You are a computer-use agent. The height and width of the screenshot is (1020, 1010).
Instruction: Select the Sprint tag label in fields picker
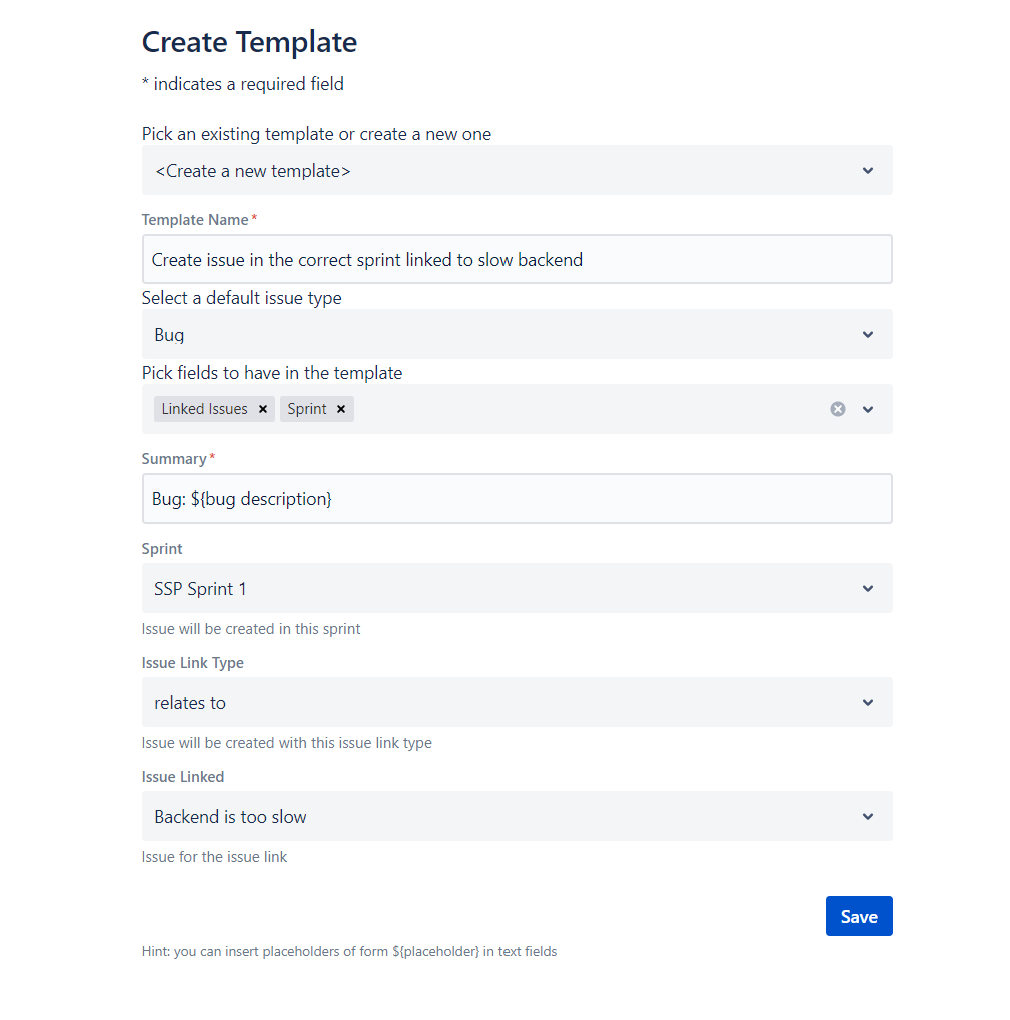click(306, 409)
